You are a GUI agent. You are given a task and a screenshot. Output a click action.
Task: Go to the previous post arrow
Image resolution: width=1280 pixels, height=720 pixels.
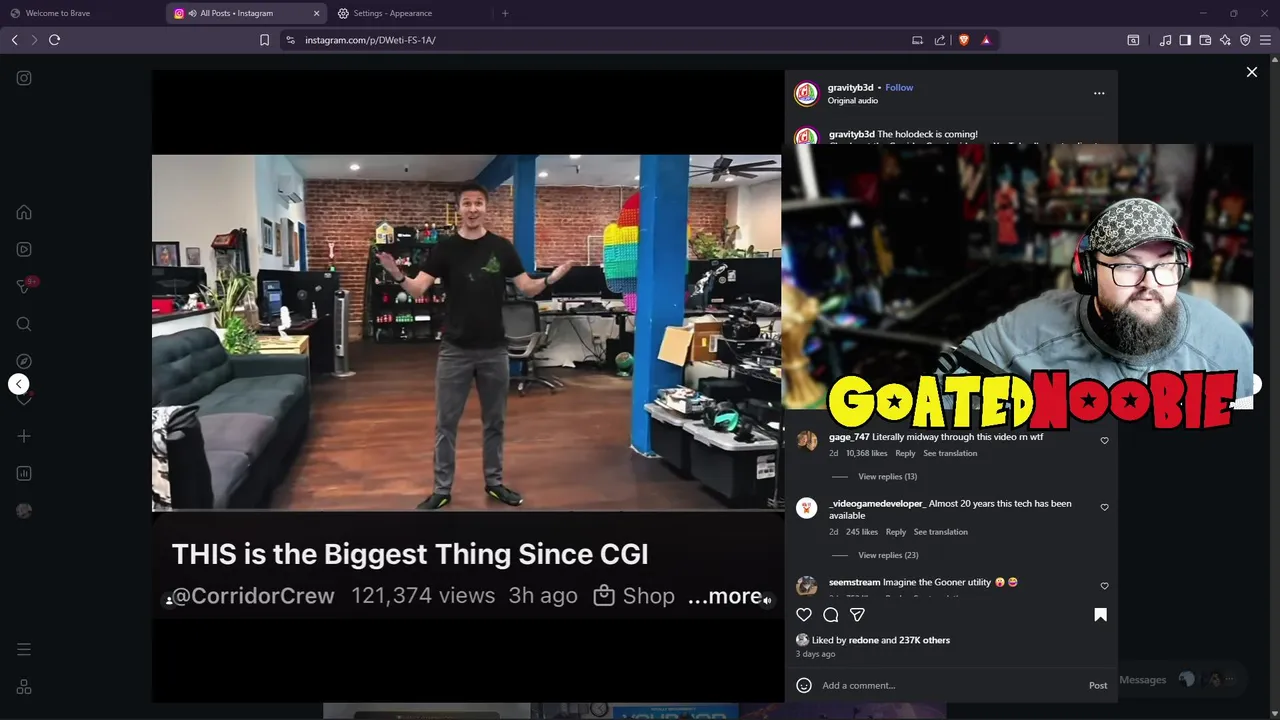tap(18, 384)
